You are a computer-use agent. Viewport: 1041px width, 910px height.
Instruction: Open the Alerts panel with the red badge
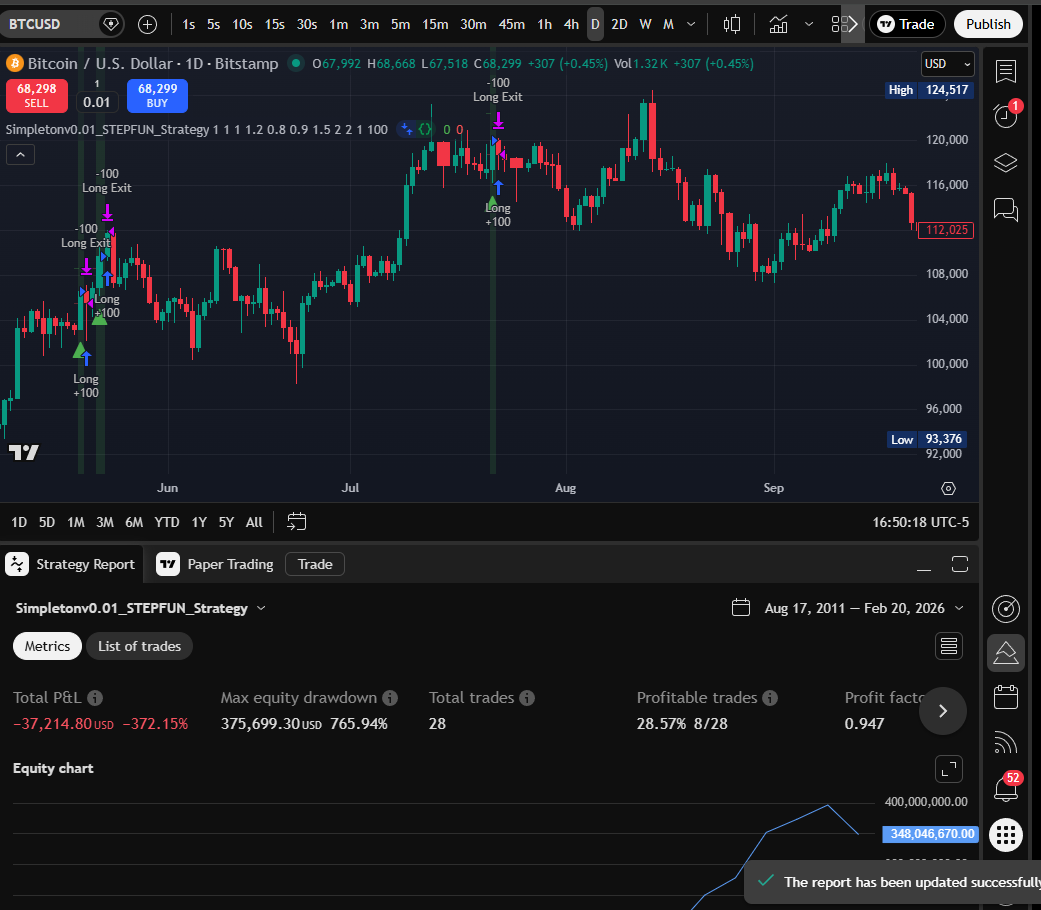1005,116
